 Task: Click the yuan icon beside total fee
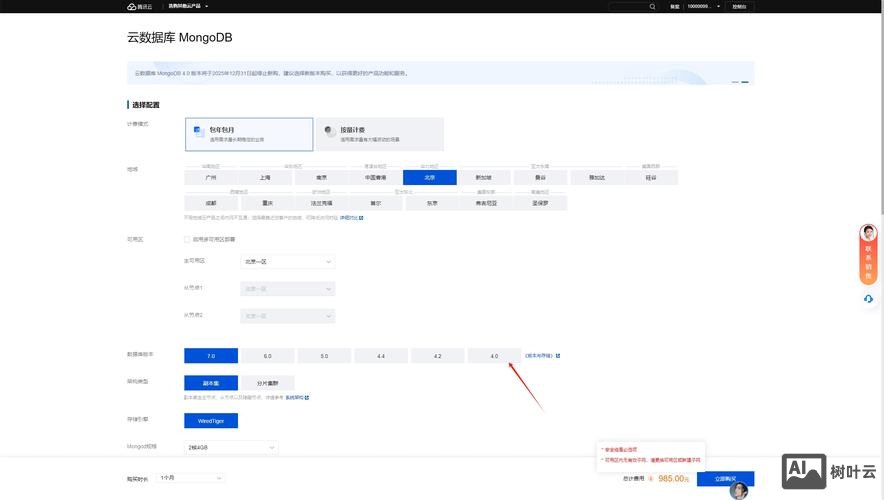tap(651, 479)
